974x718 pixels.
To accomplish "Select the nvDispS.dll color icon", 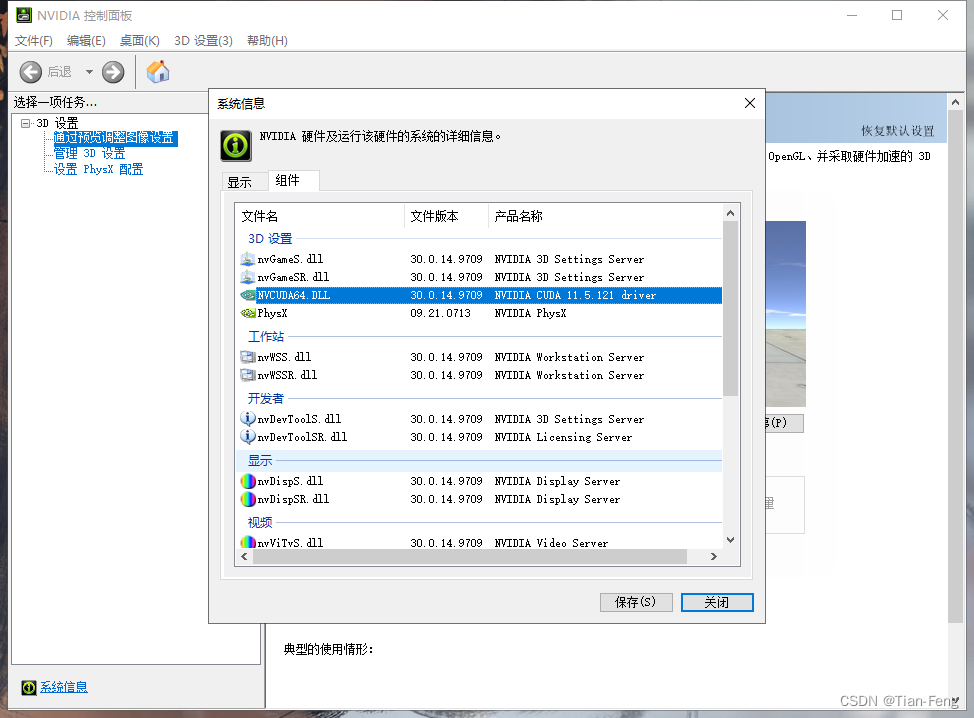I will 248,481.
